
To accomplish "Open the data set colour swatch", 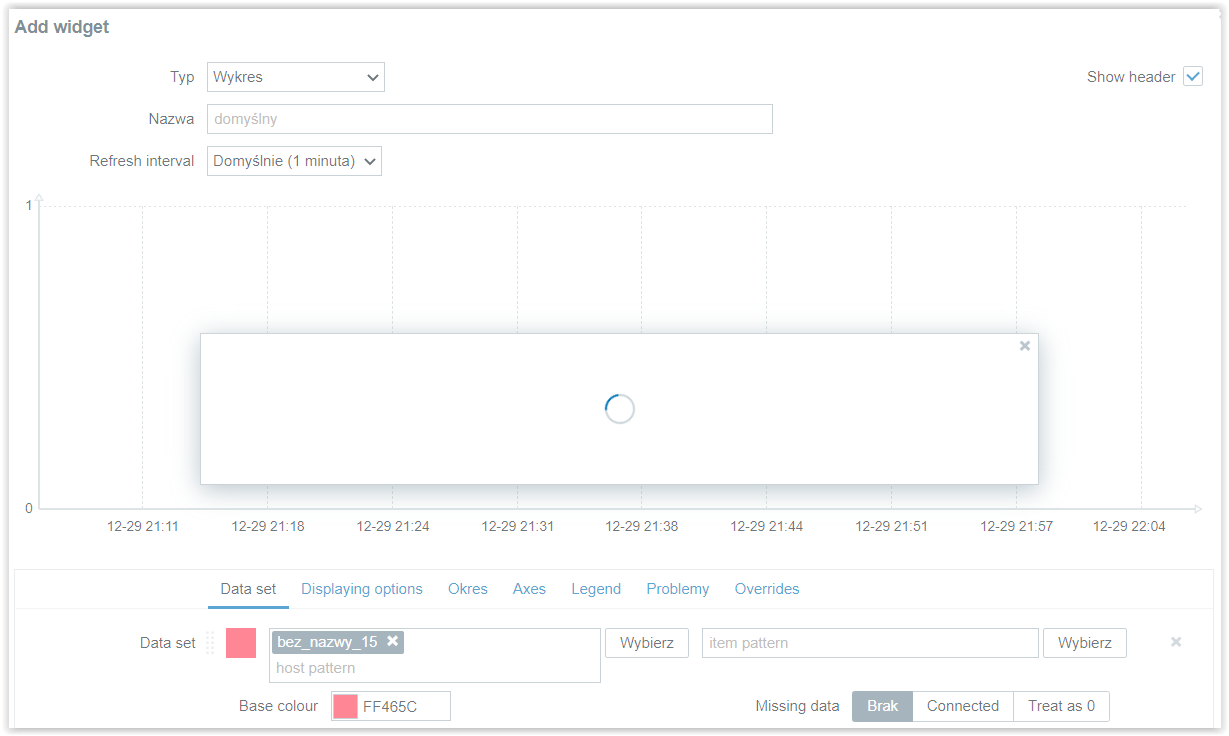I will 241,643.
